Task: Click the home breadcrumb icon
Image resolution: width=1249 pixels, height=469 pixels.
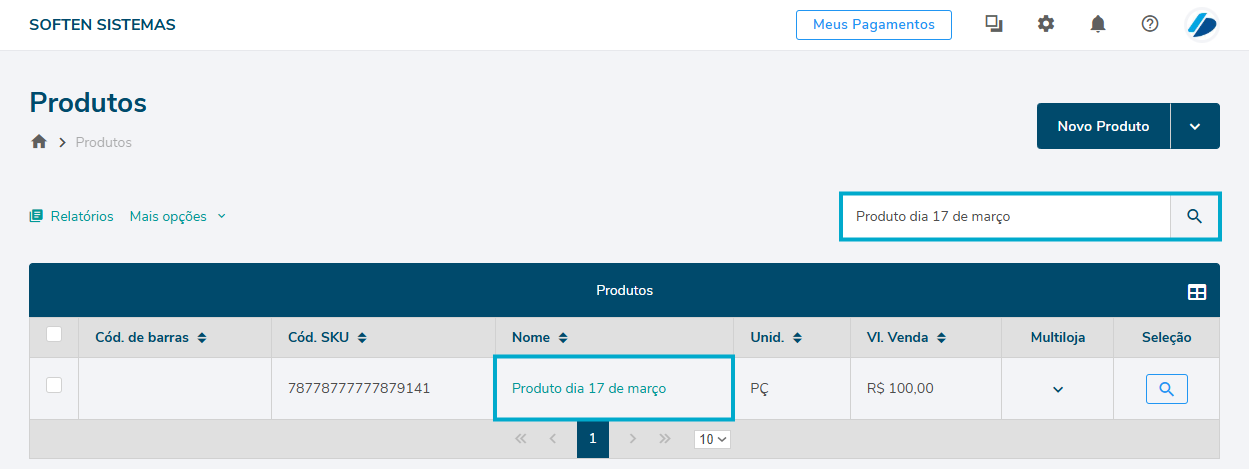Action: (39, 142)
